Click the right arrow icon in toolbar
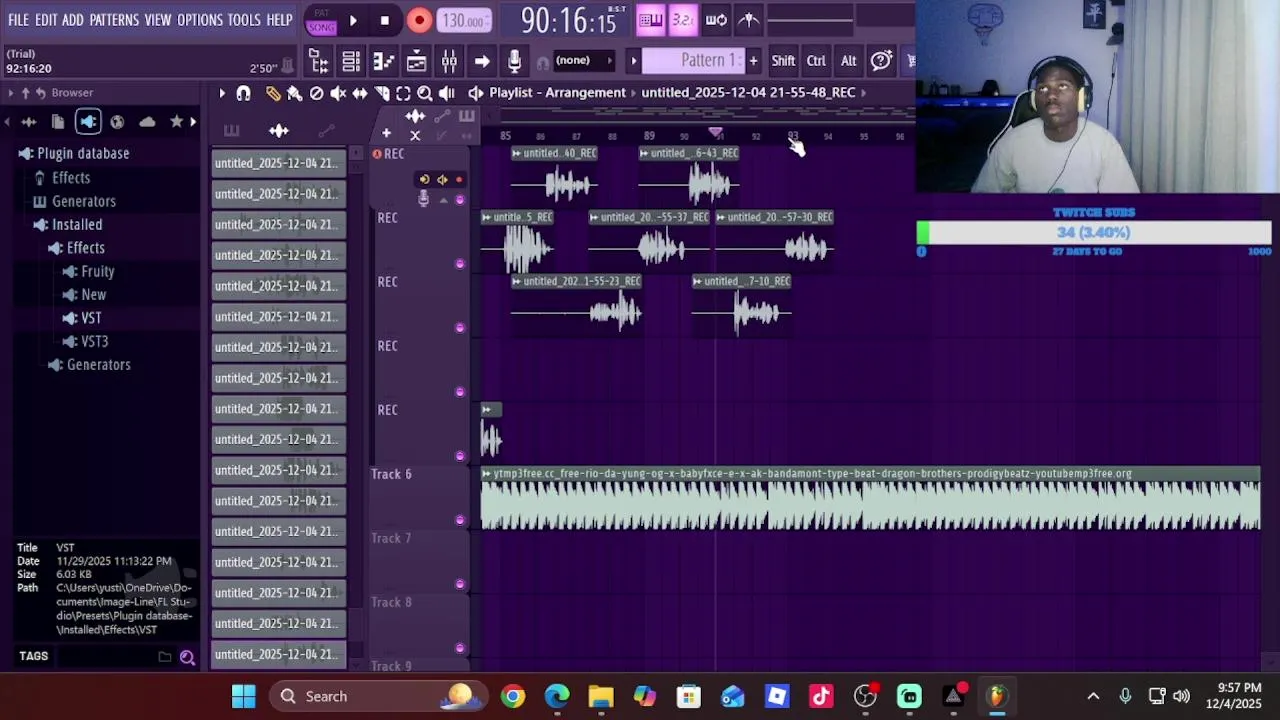The width and height of the screenshot is (1280, 720). 482,62
